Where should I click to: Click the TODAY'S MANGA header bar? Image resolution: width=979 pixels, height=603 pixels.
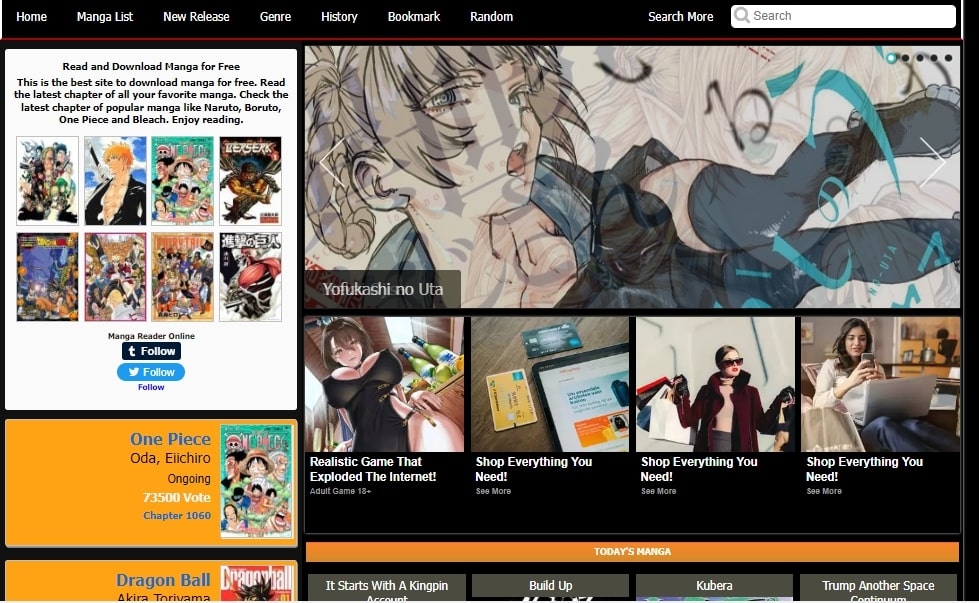[632, 552]
